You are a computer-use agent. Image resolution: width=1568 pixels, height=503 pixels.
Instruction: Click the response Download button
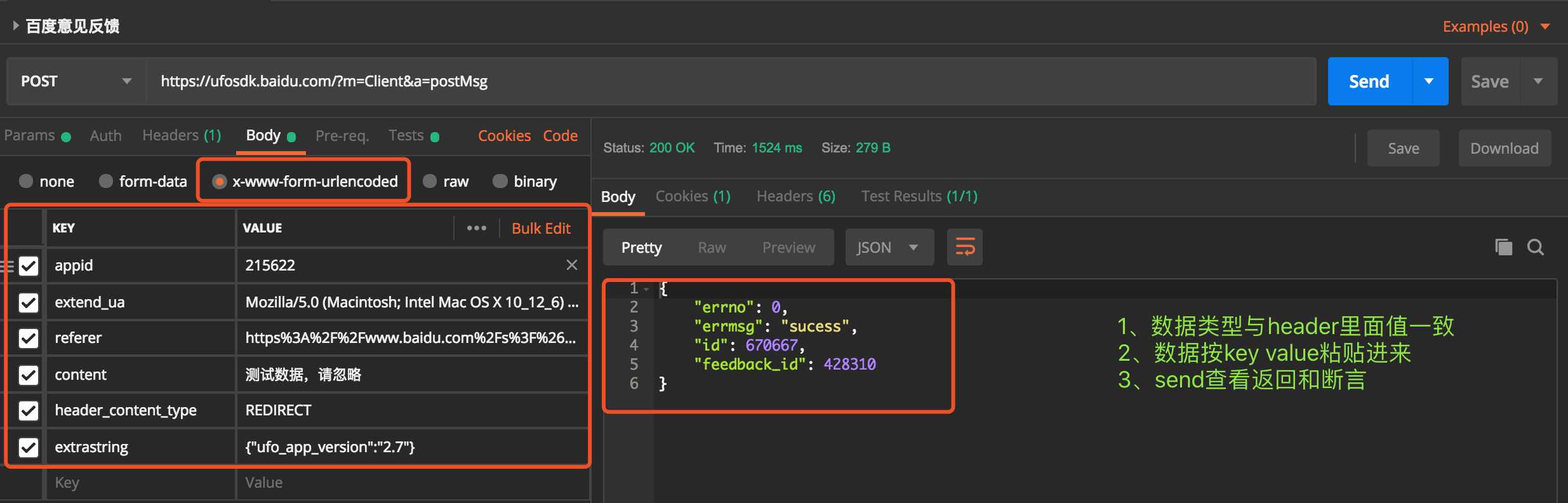pyautogui.click(x=1505, y=148)
